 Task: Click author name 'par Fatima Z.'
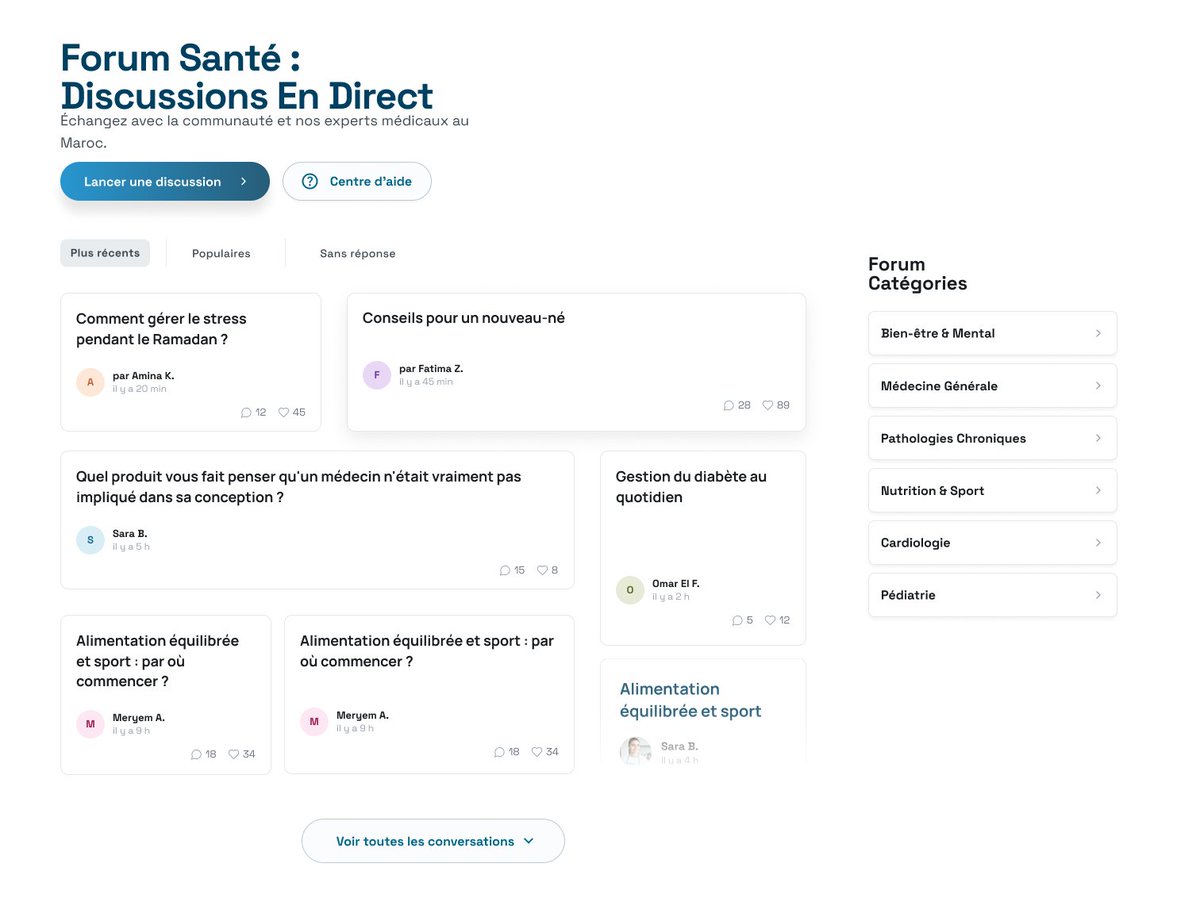coord(431,369)
